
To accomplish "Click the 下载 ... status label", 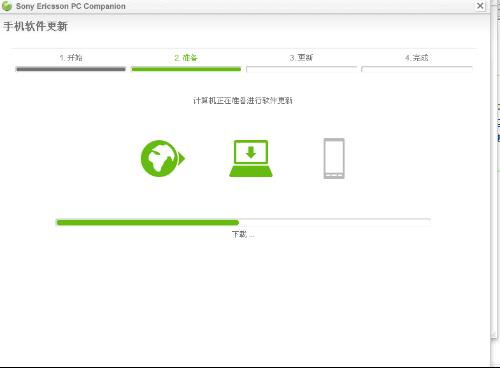I will [243, 234].
